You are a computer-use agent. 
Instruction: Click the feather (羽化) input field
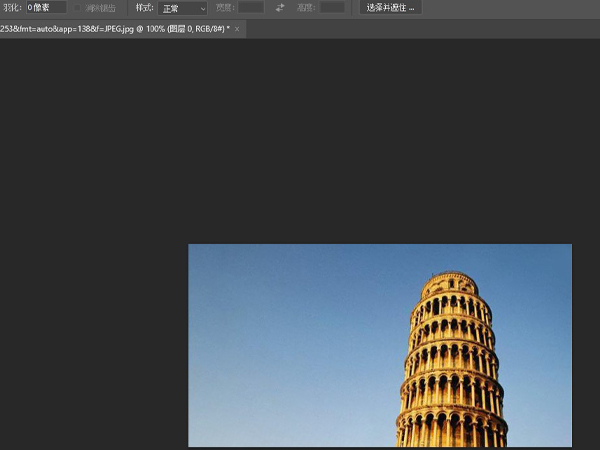45,8
